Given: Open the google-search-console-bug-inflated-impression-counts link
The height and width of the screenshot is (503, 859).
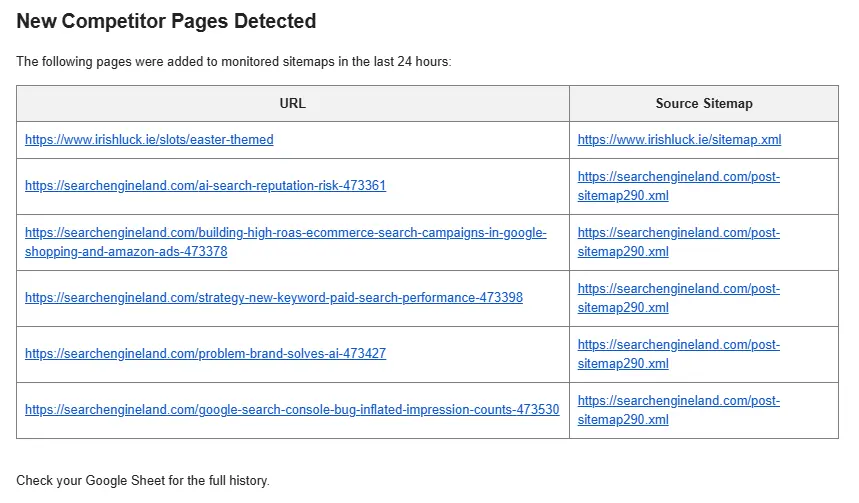Looking at the screenshot, I should pos(292,409).
